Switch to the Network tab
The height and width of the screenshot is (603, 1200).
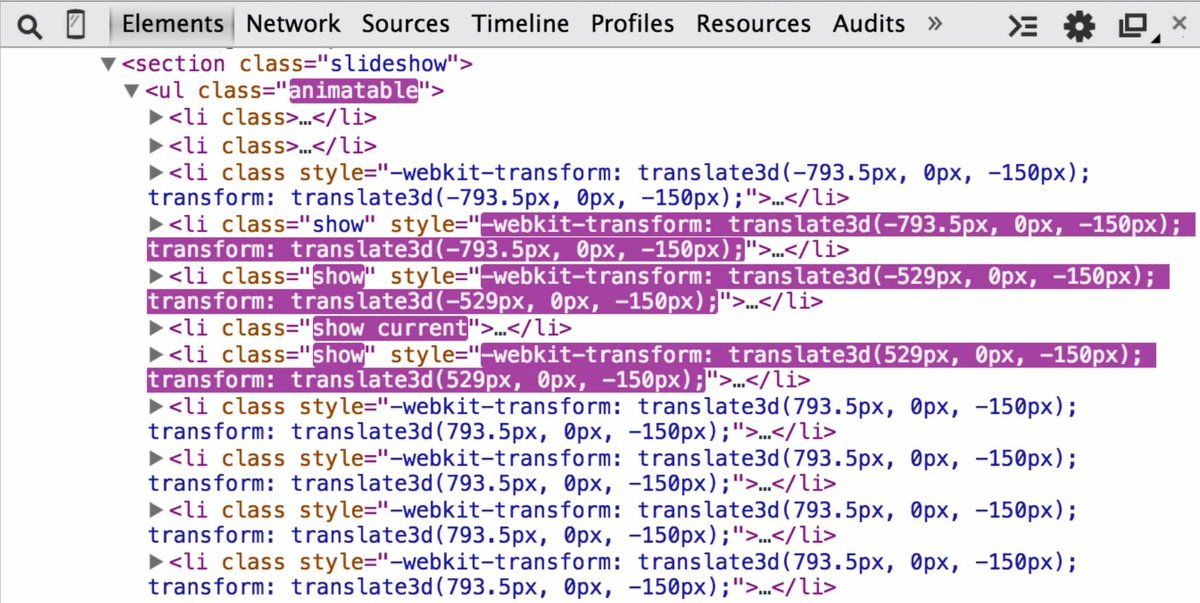293,23
